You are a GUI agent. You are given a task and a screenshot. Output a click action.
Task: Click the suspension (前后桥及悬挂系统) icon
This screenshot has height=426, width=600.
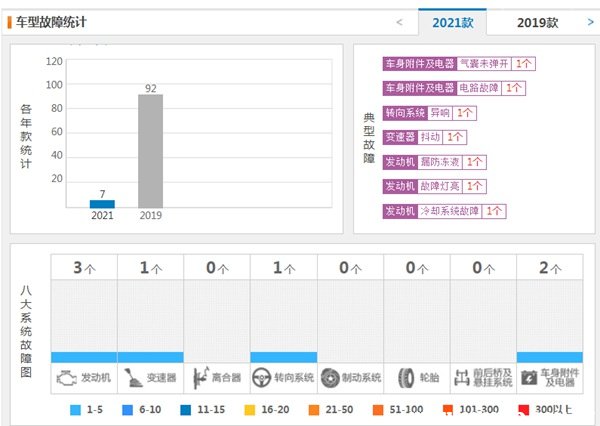click(x=463, y=378)
